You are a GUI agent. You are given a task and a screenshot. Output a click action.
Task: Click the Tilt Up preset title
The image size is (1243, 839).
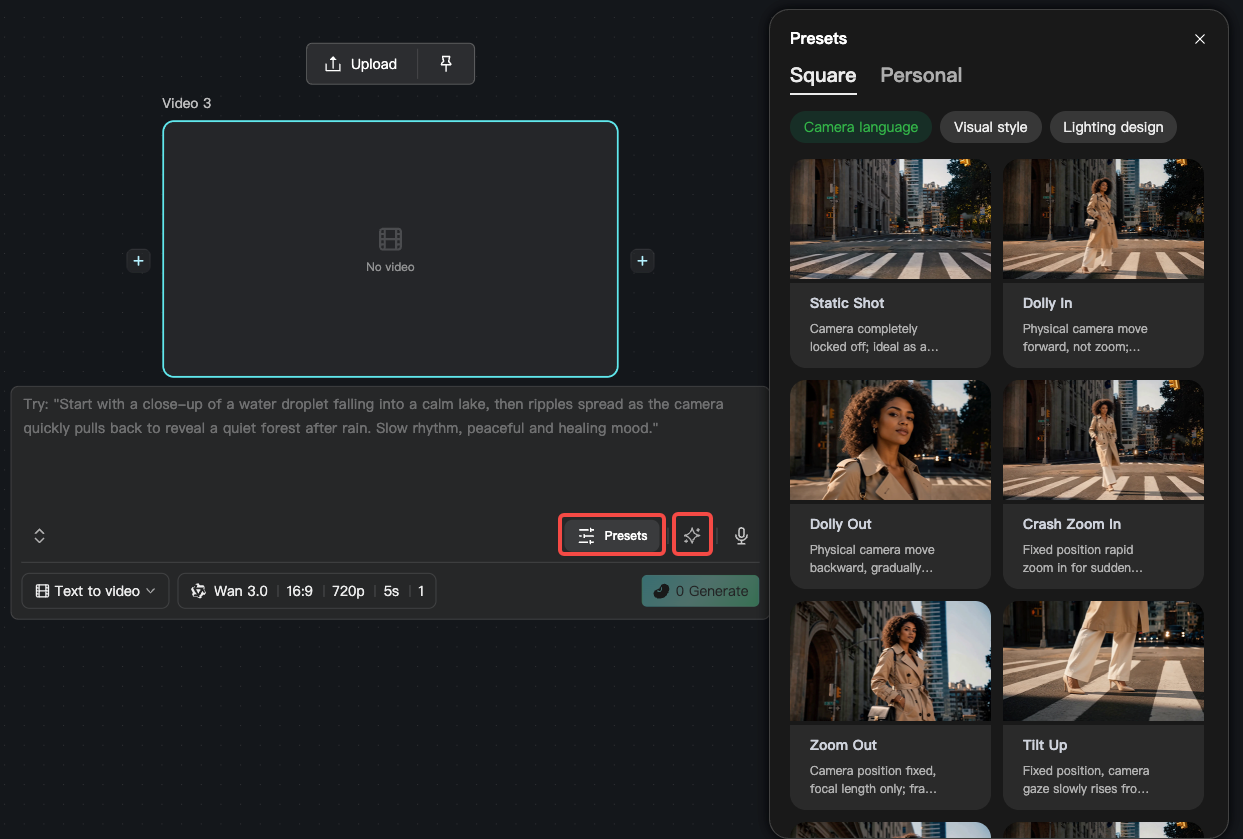tap(1045, 745)
